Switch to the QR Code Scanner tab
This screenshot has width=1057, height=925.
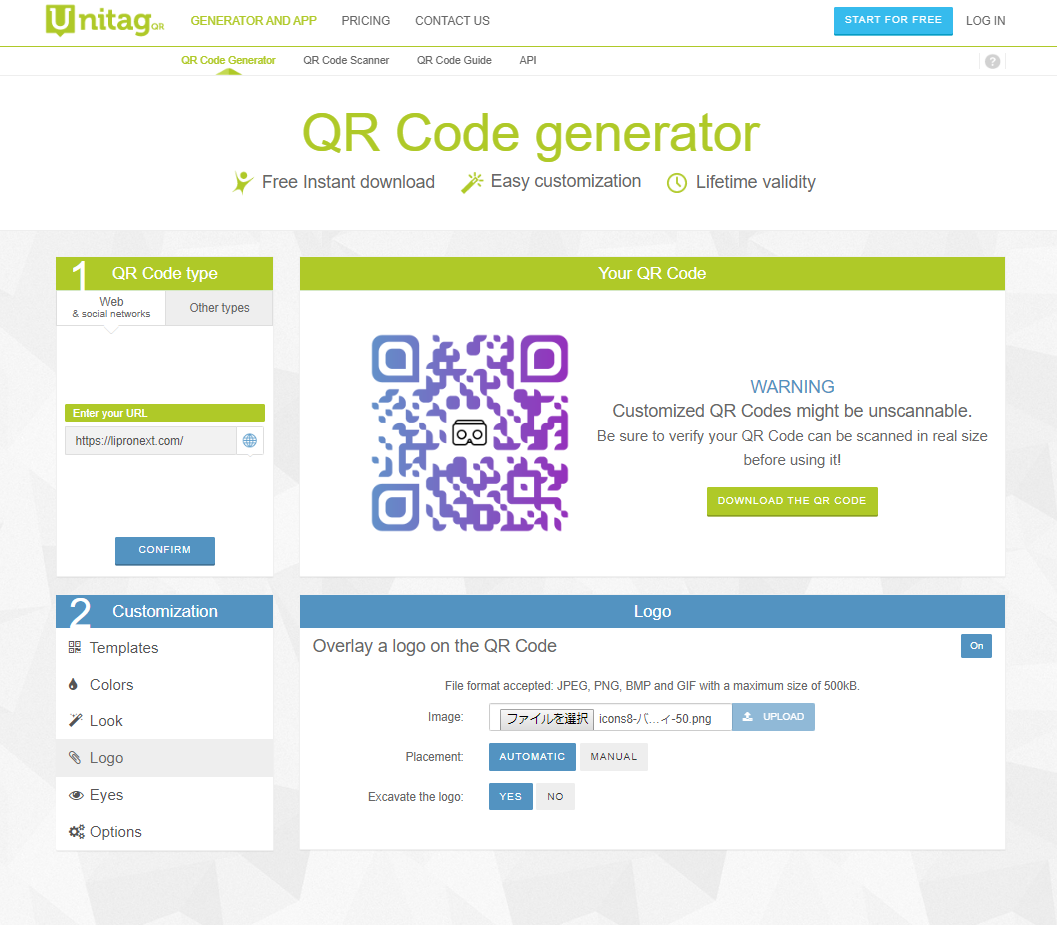coord(346,60)
